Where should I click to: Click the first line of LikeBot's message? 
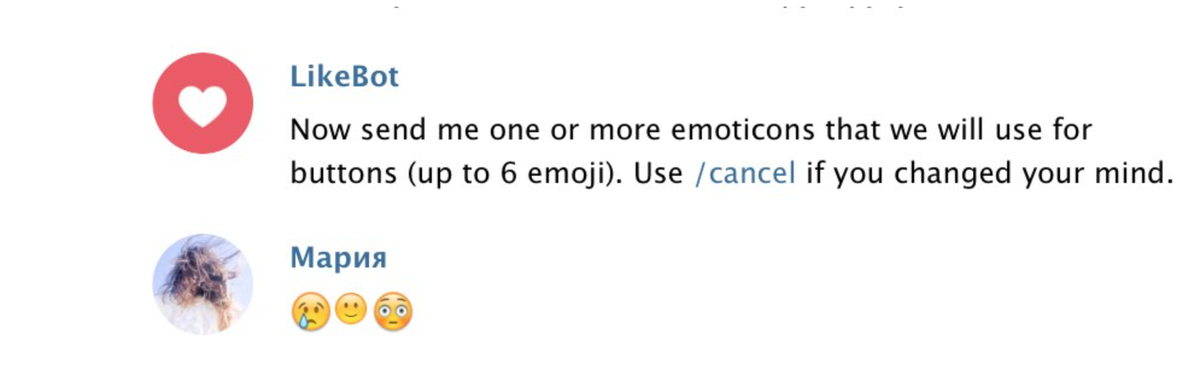pos(691,130)
